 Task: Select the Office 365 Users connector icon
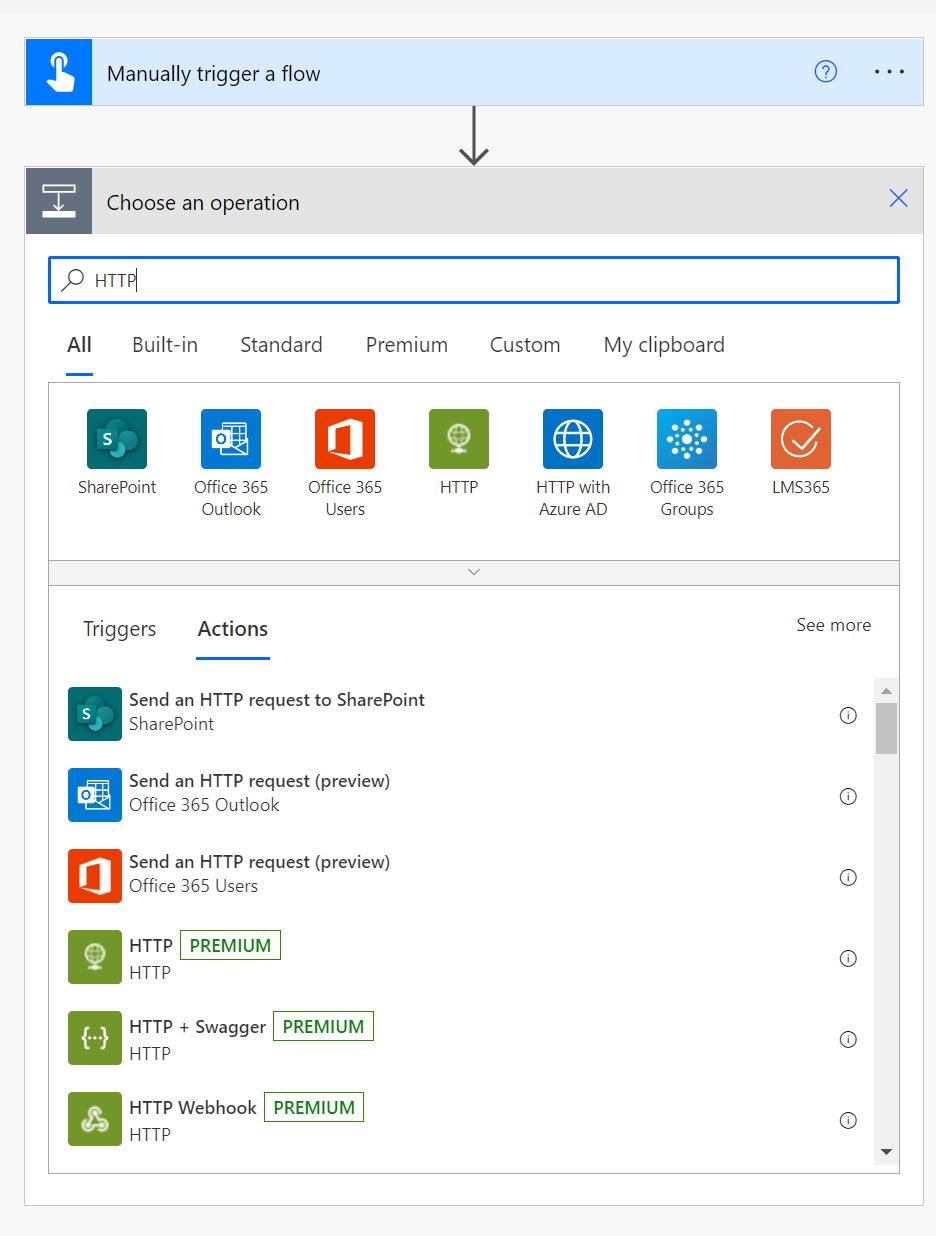point(345,439)
